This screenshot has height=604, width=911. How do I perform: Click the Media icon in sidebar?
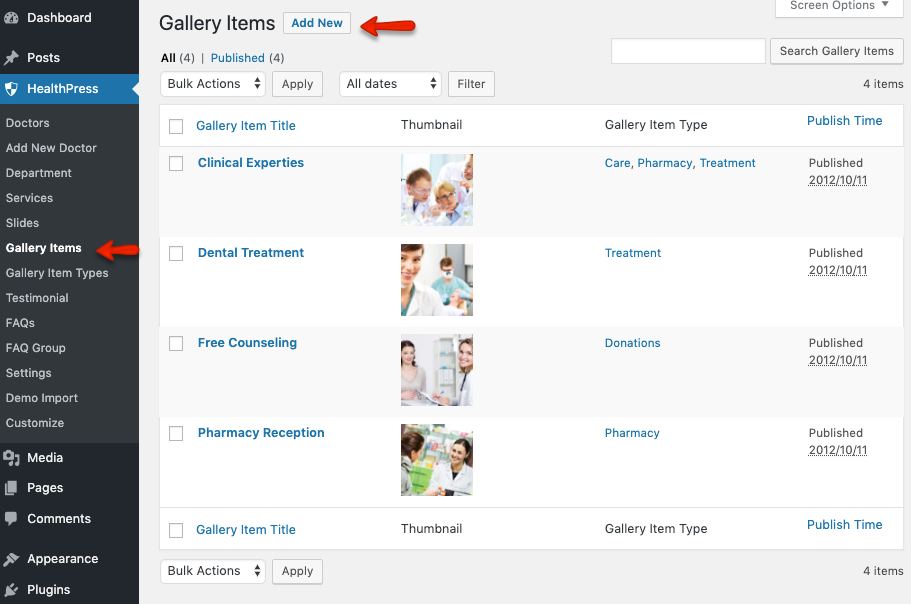[x=11, y=458]
